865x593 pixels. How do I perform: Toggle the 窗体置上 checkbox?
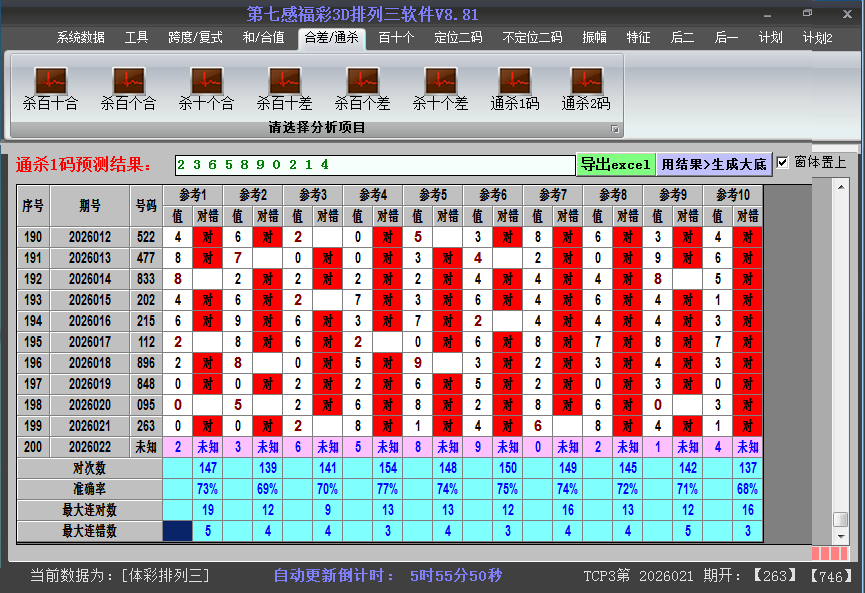783,163
